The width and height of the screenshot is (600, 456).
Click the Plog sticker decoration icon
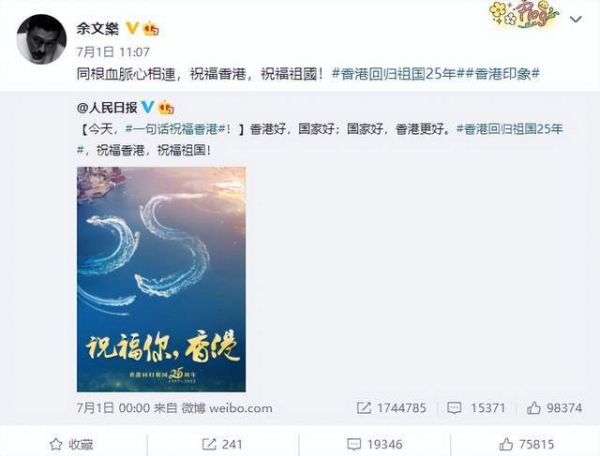pyautogui.click(x=524, y=15)
